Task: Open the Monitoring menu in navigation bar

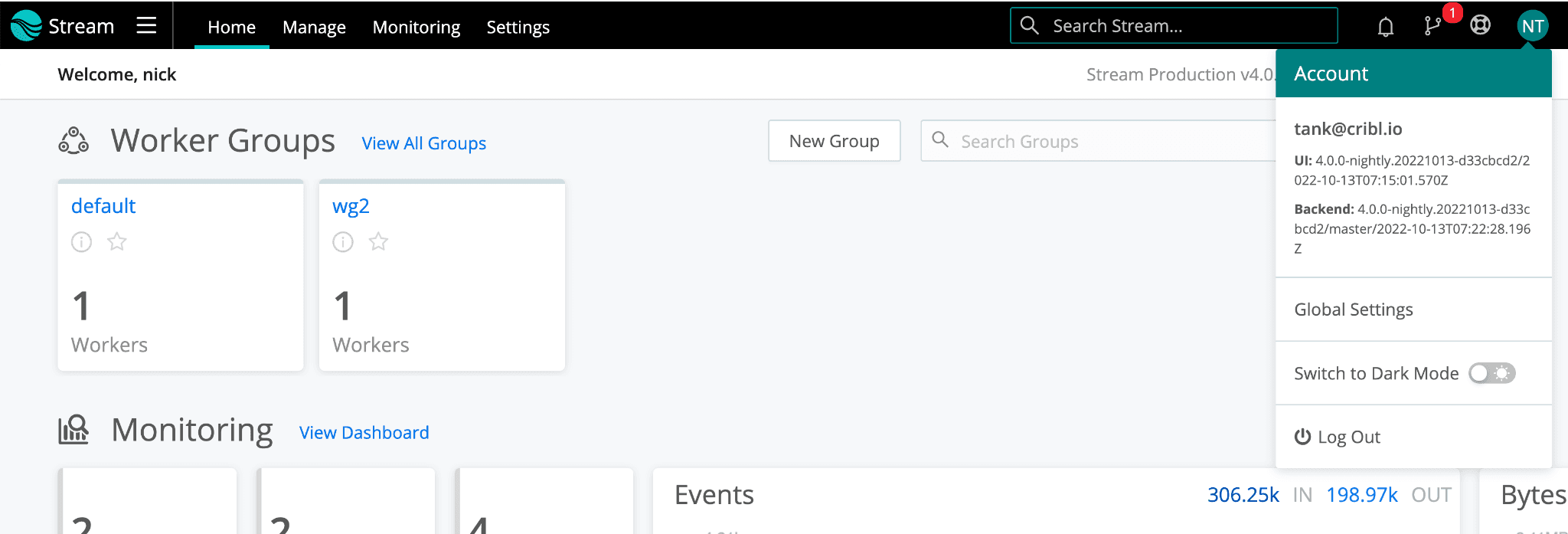Action: [x=416, y=28]
